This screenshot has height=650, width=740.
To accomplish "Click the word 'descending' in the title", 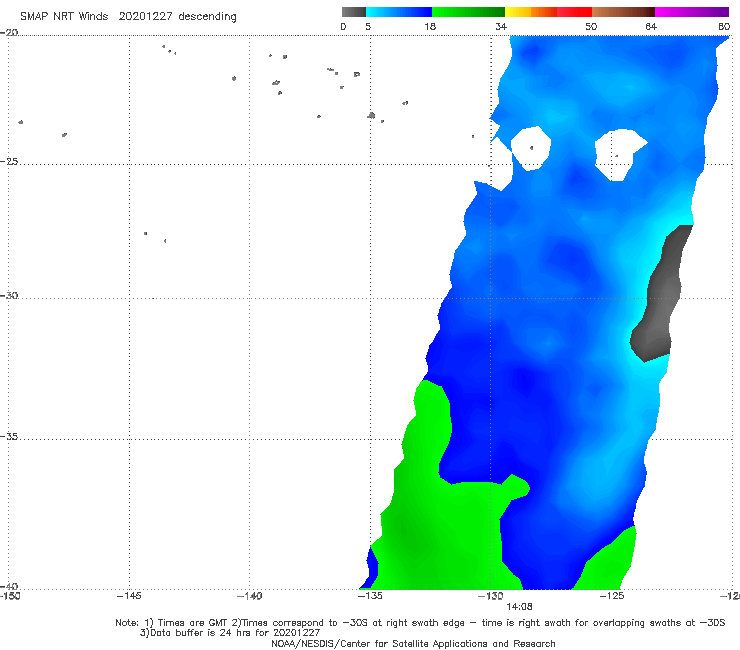I will pos(207,17).
